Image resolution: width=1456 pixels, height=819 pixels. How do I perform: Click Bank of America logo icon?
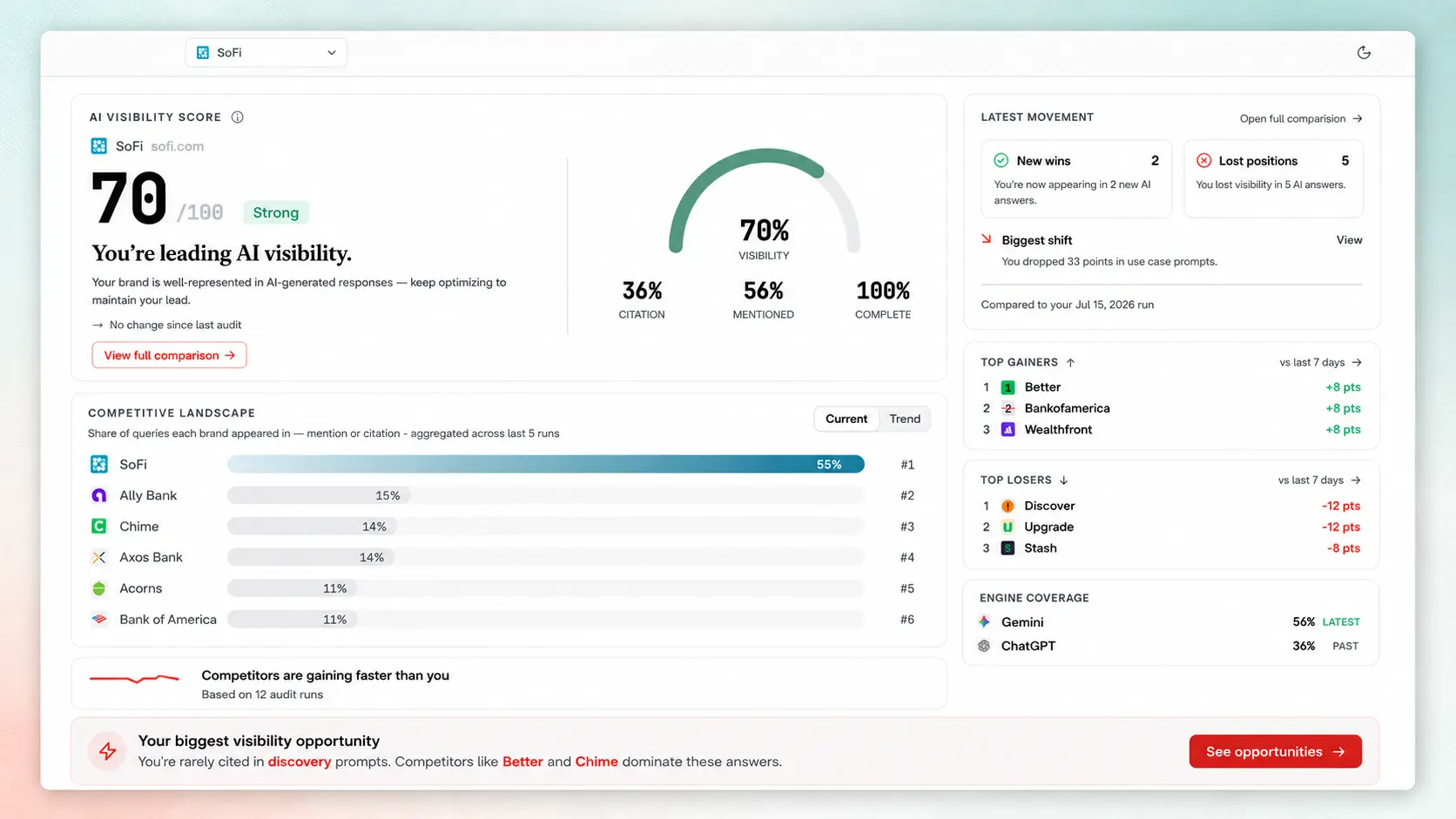(99, 620)
